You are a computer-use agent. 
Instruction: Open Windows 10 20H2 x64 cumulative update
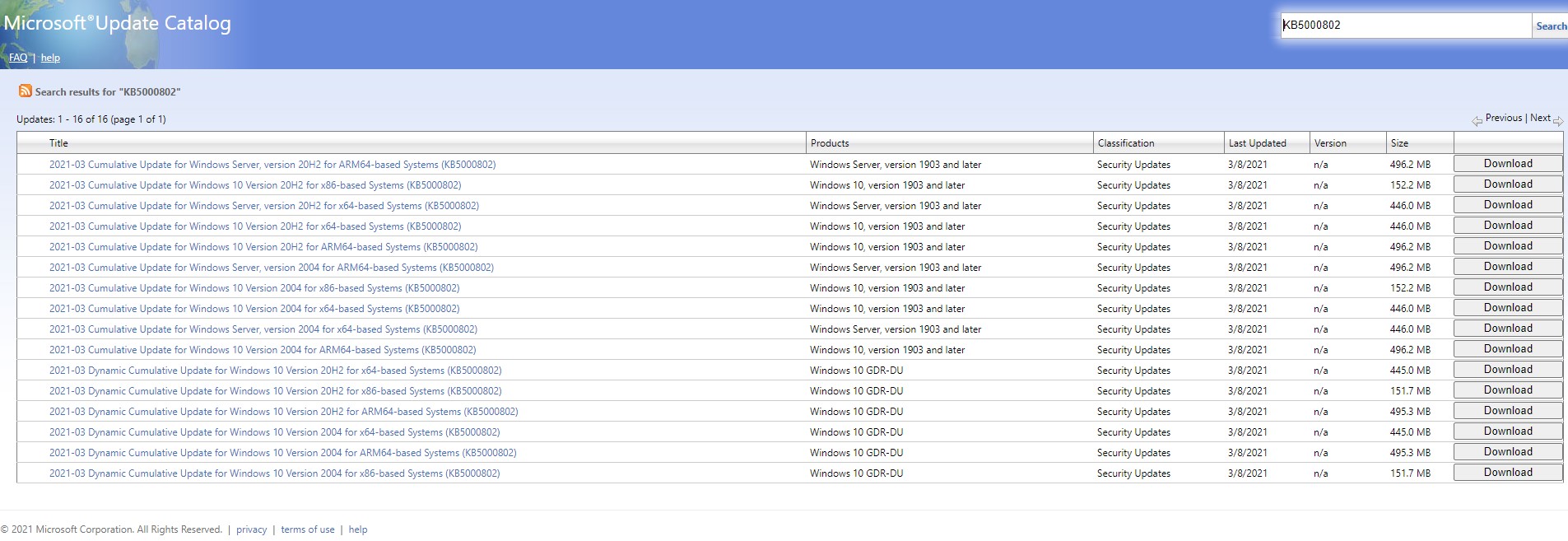point(255,226)
